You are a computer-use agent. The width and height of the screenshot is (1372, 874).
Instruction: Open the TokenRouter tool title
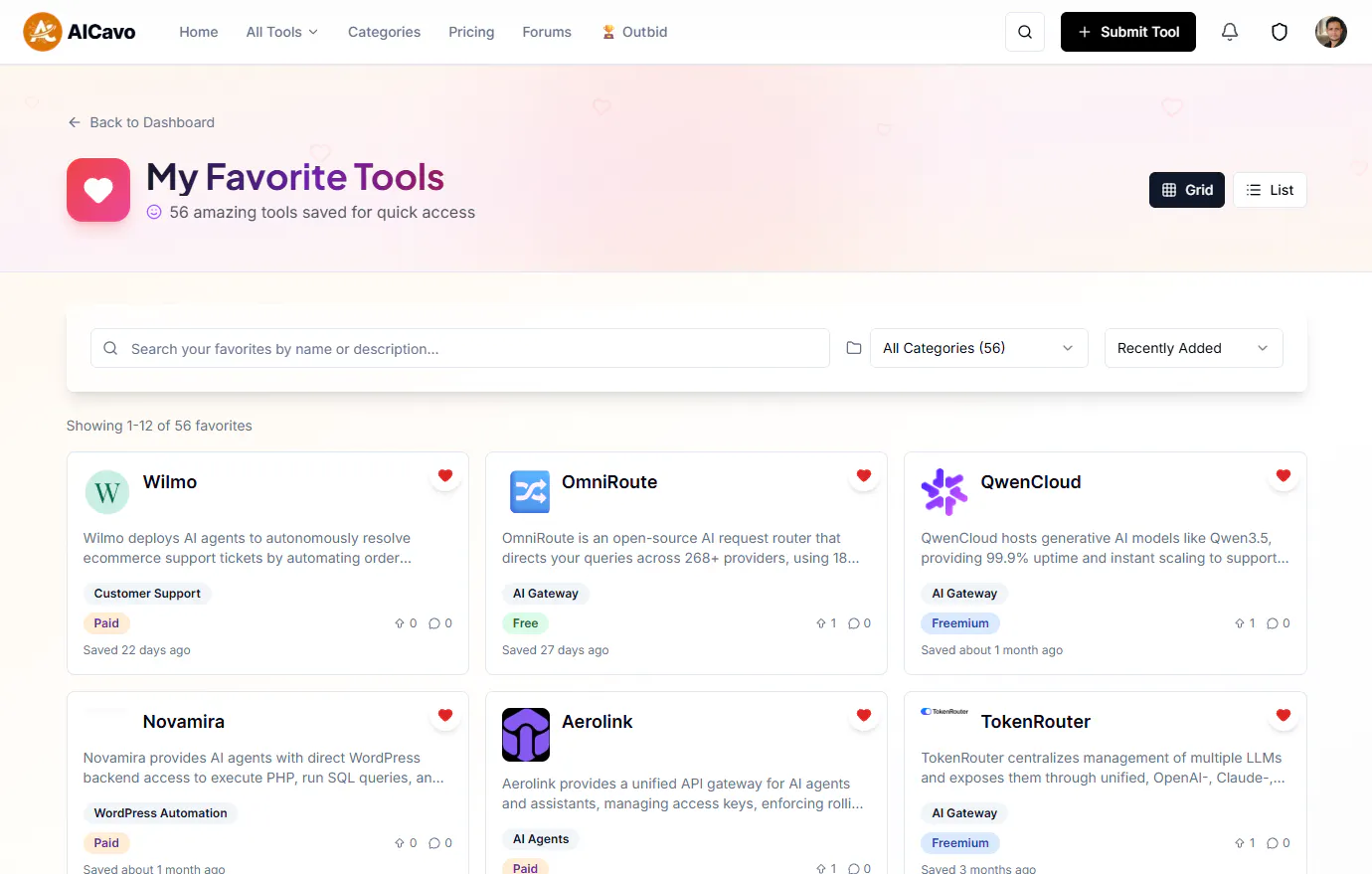coord(1036,722)
